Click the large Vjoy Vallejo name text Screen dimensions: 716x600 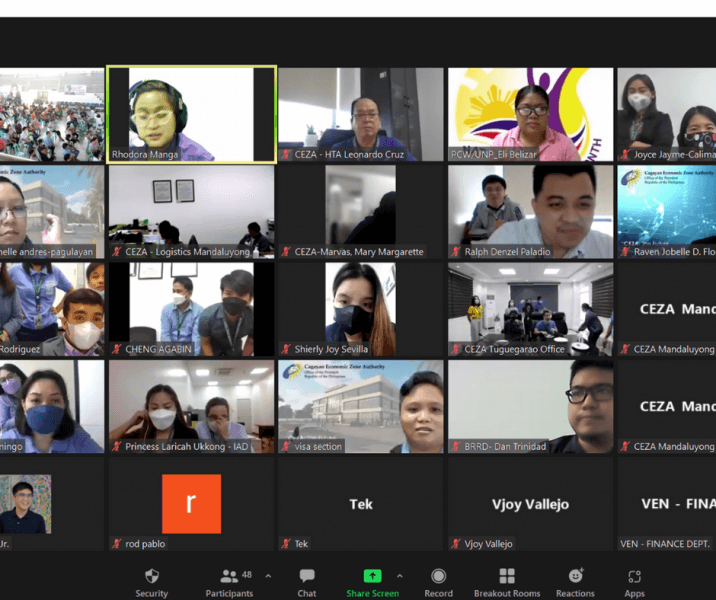point(530,504)
